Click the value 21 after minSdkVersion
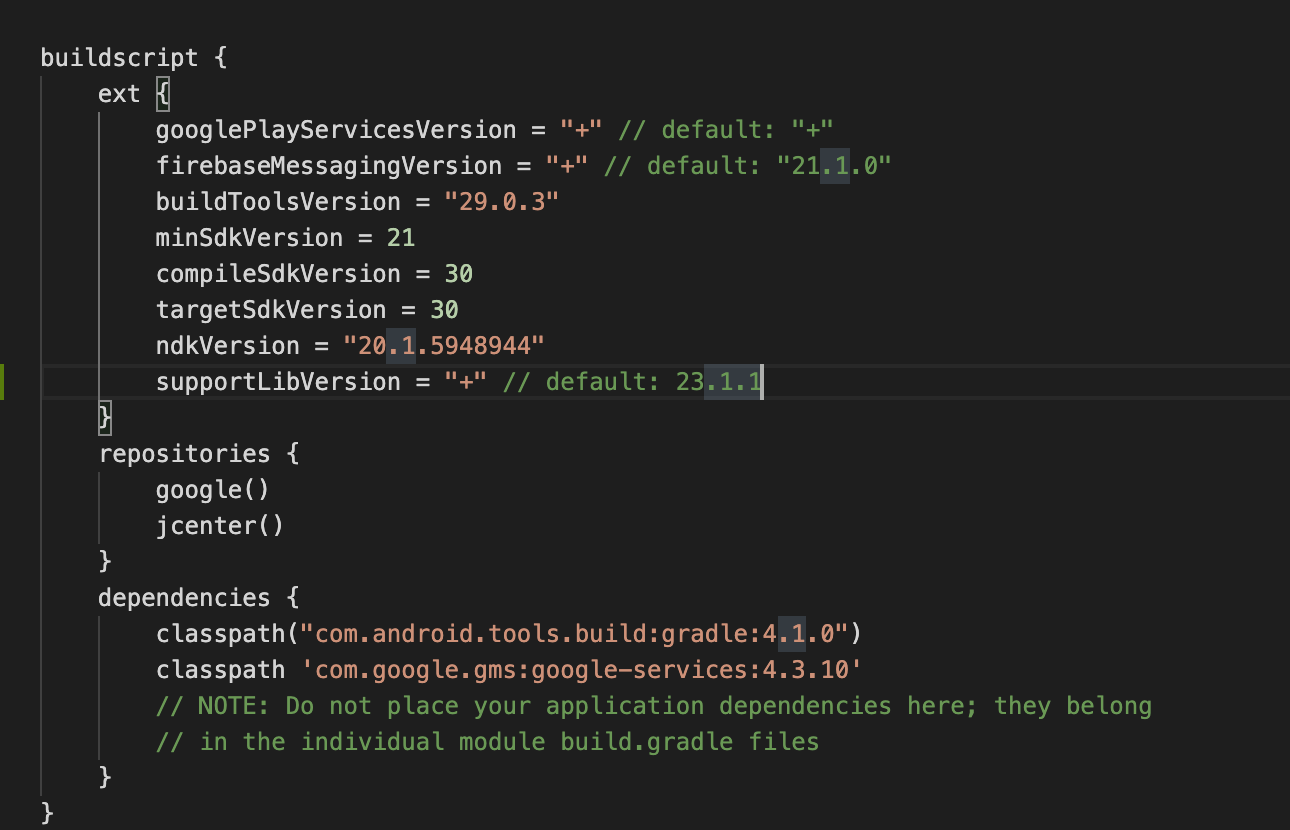This screenshot has width=1290, height=830. [x=401, y=237]
